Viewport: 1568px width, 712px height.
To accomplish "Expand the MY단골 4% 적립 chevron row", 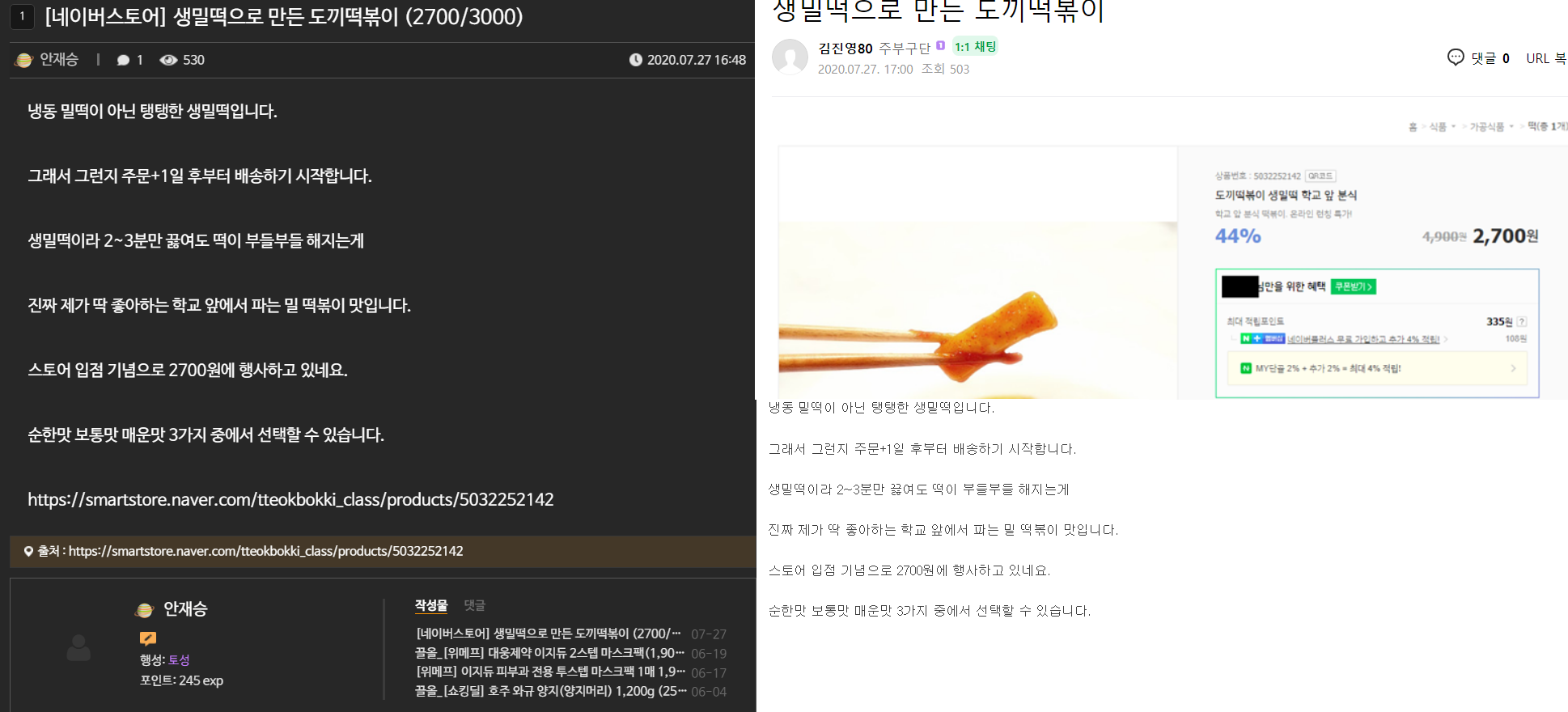I will 1513,369.
